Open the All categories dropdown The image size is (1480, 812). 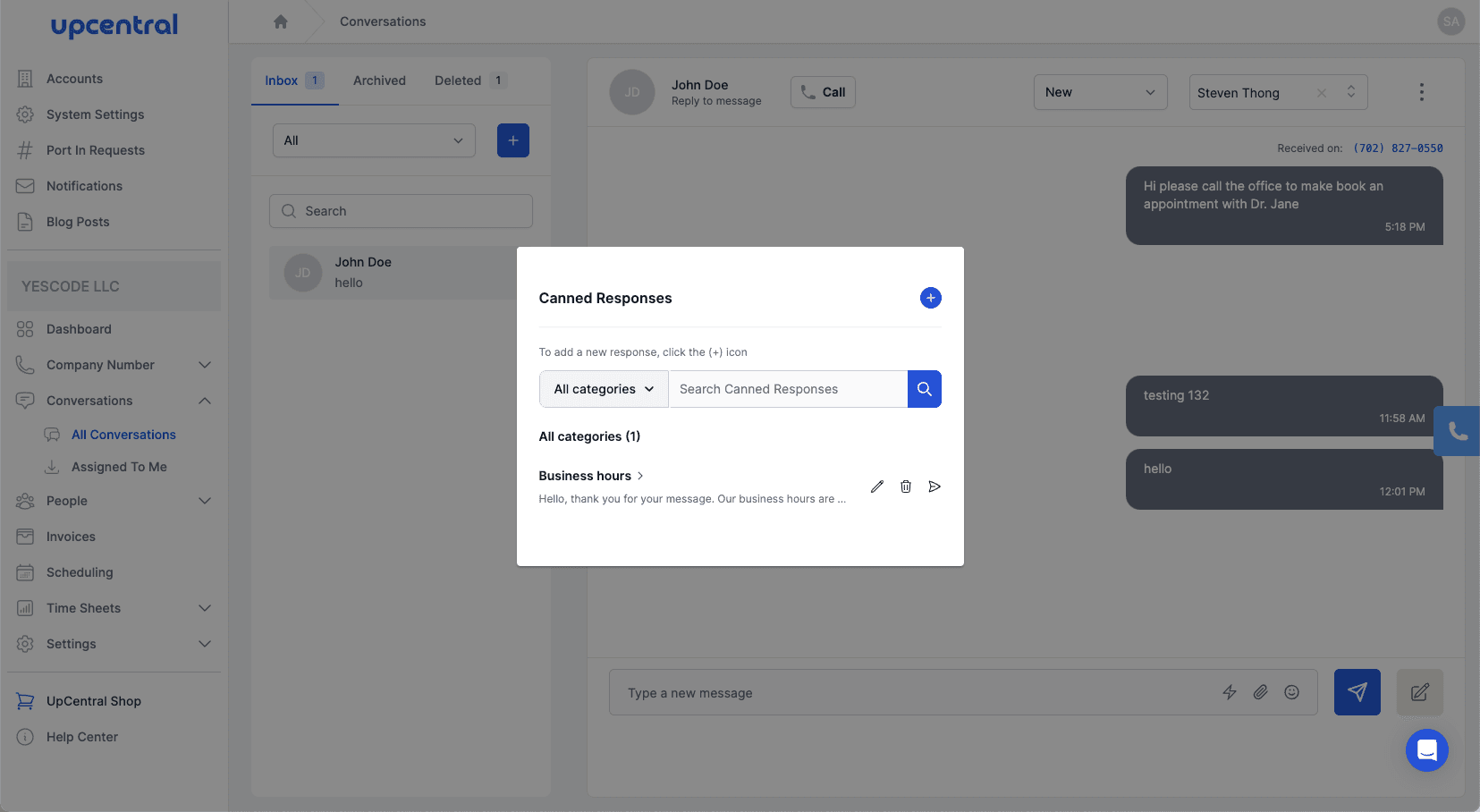click(604, 389)
